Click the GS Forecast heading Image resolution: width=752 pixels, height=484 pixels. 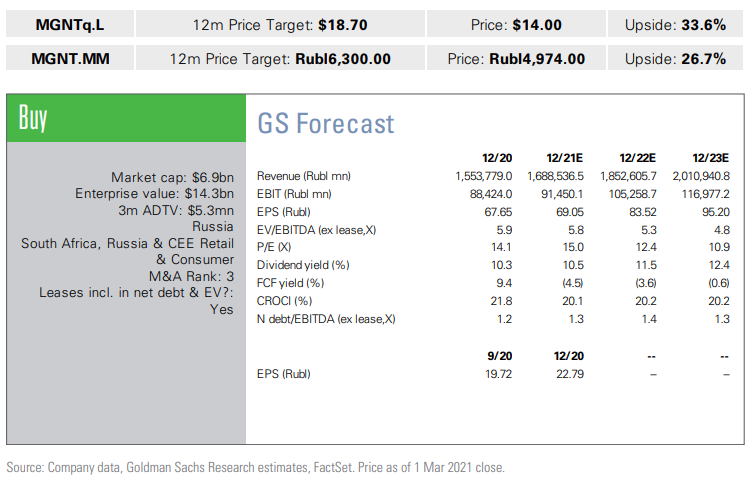pos(326,123)
